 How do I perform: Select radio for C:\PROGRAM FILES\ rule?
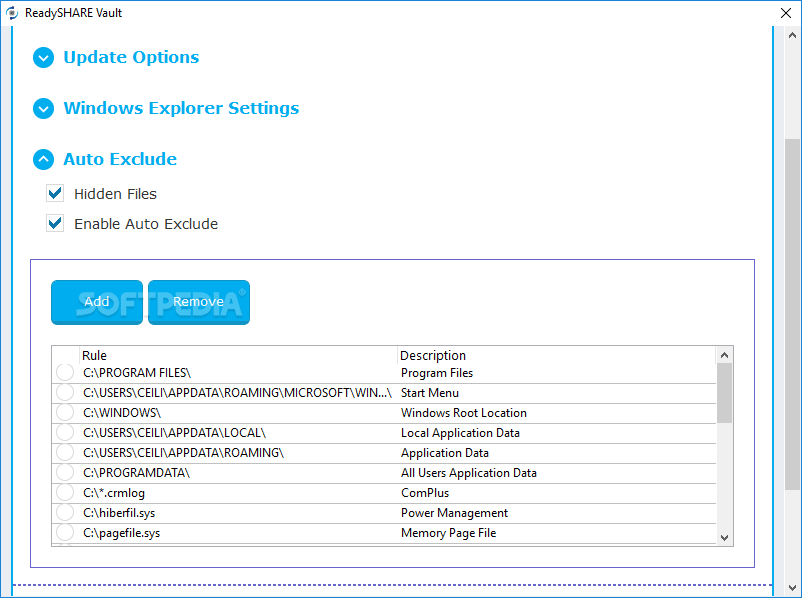pyautogui.click(x=65, y=372)
